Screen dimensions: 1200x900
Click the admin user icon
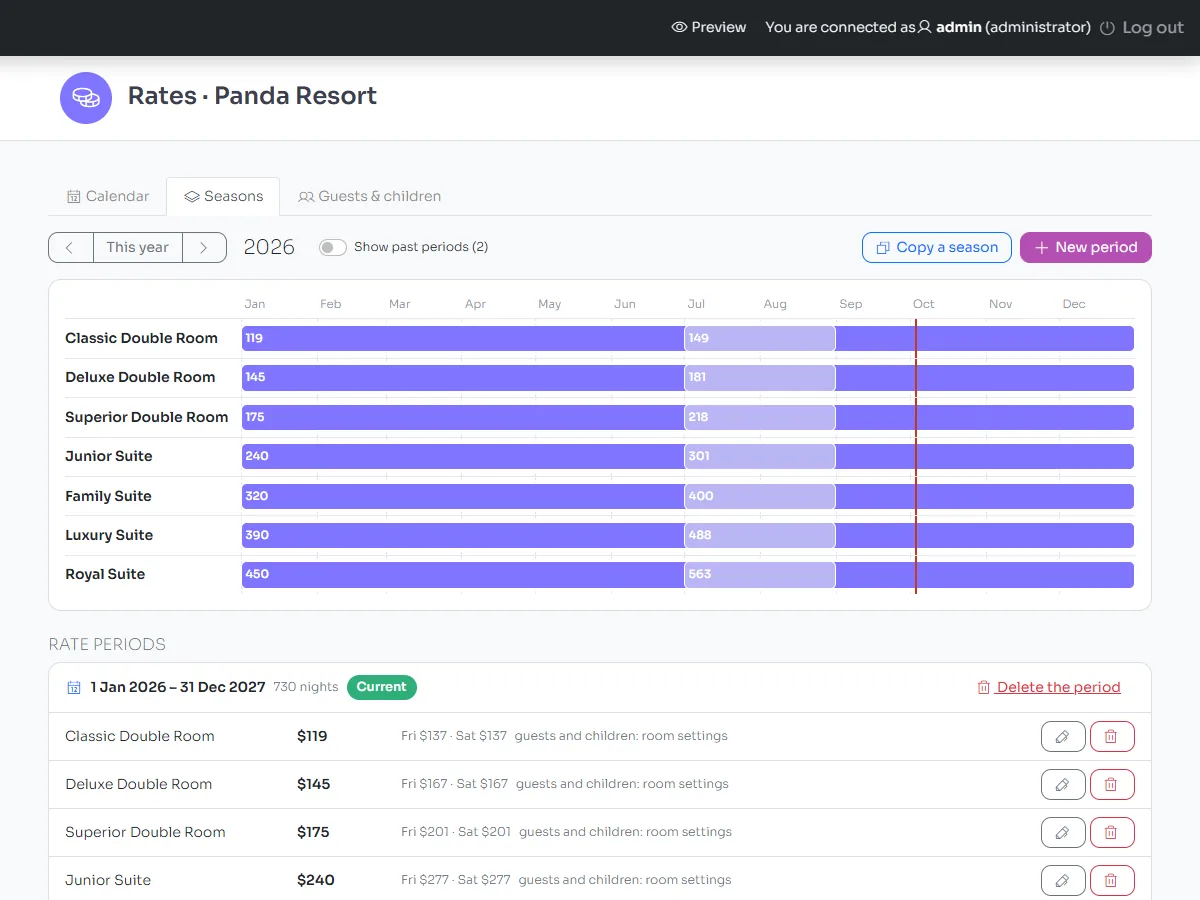pyautogui.click(x=925, y=28)
